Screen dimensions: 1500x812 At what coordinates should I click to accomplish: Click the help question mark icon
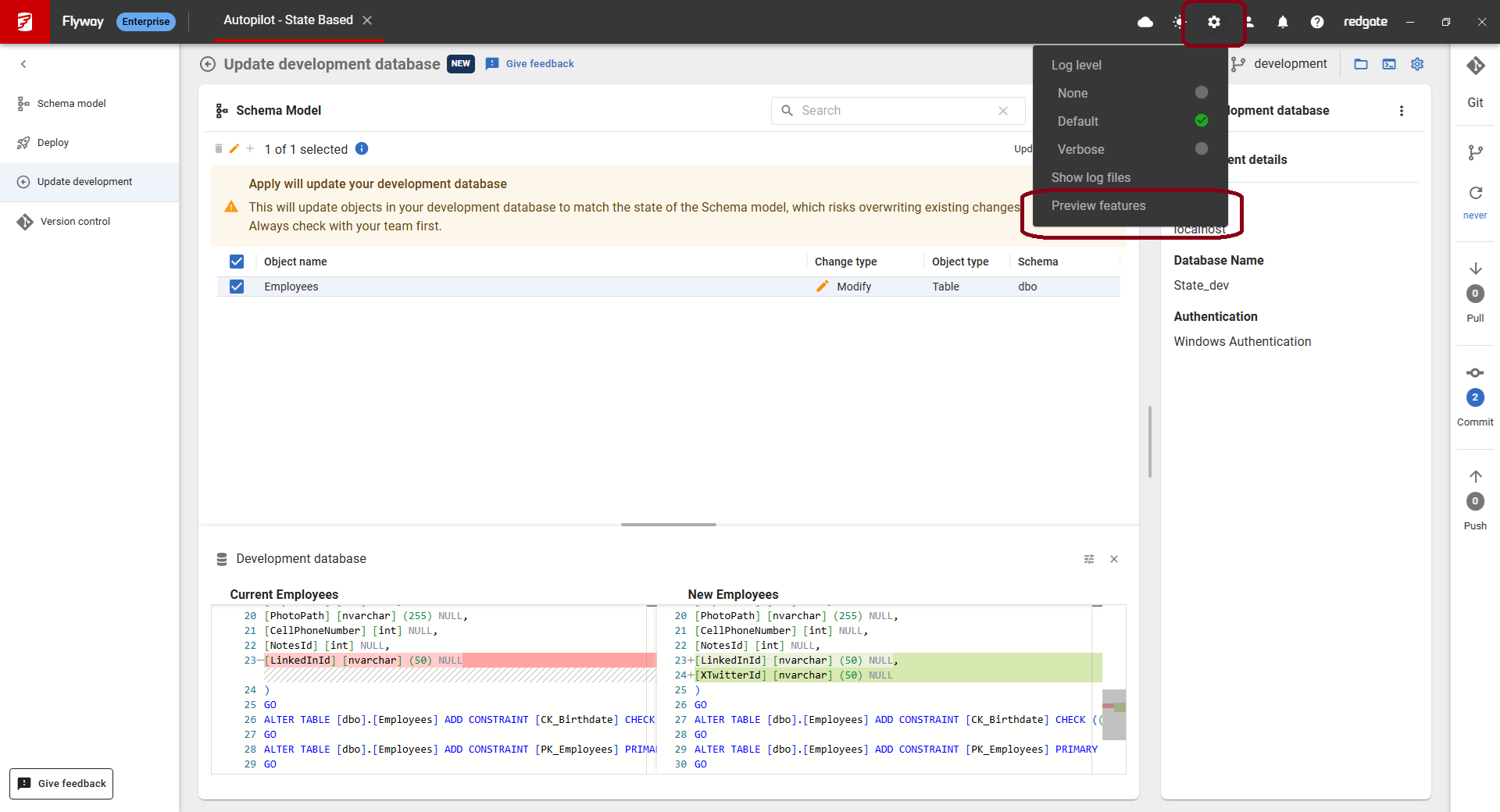pyautogui.click(x=1316, y=22)
